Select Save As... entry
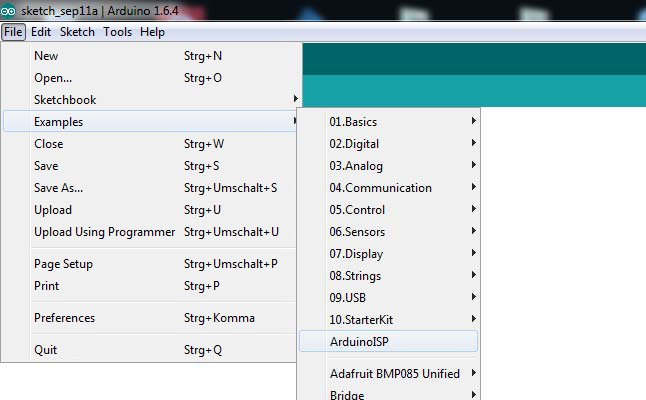Screen dimensions: 646x400 tap(150, 188)
